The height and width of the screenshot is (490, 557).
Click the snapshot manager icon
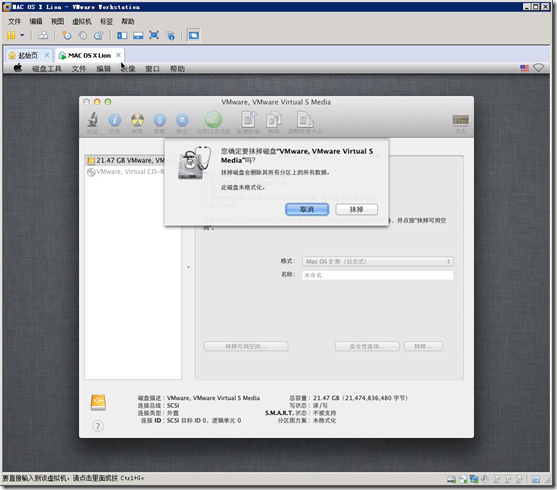point(98,35)
